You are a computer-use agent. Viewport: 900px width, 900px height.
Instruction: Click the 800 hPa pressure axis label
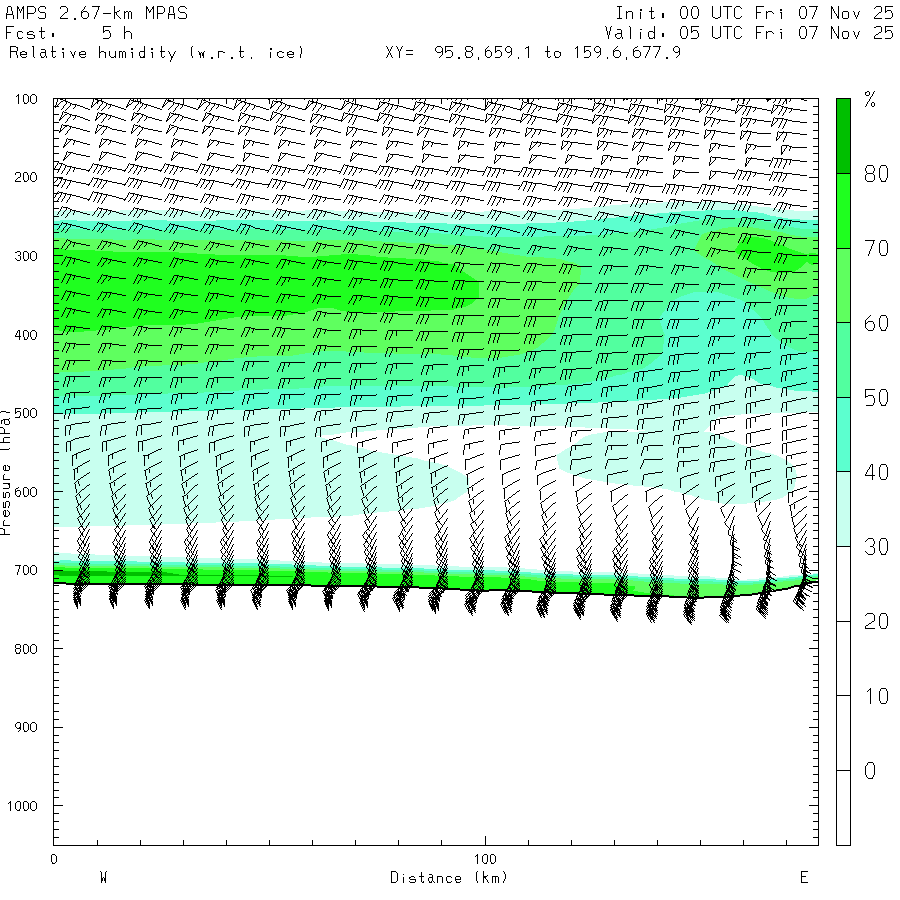point(26,649)
